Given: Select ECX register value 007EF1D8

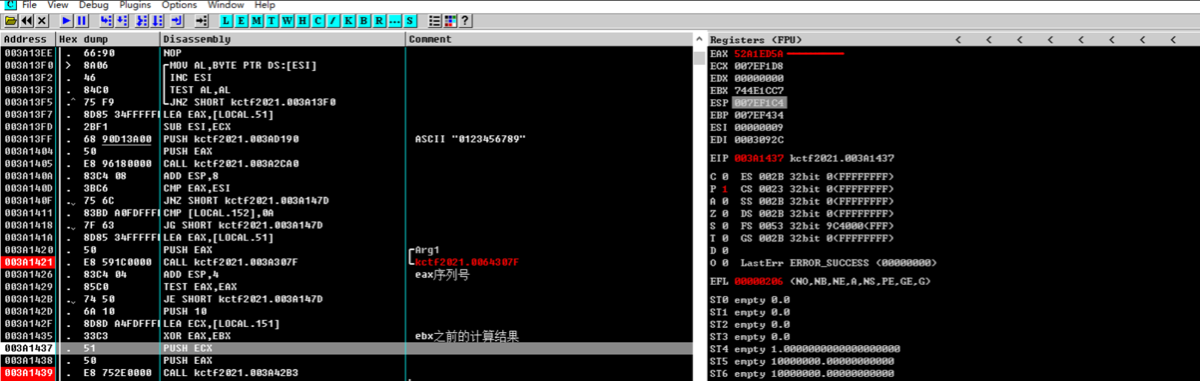Looking at the screenshot, I should point(758,65).
